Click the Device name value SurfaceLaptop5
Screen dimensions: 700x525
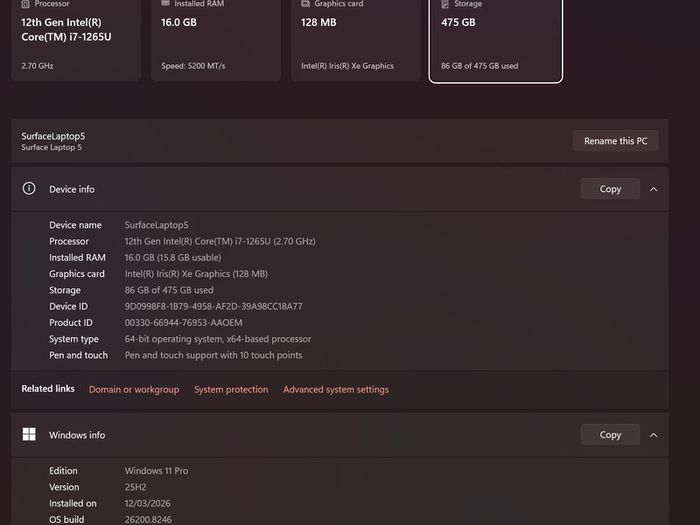pos(156,225)
